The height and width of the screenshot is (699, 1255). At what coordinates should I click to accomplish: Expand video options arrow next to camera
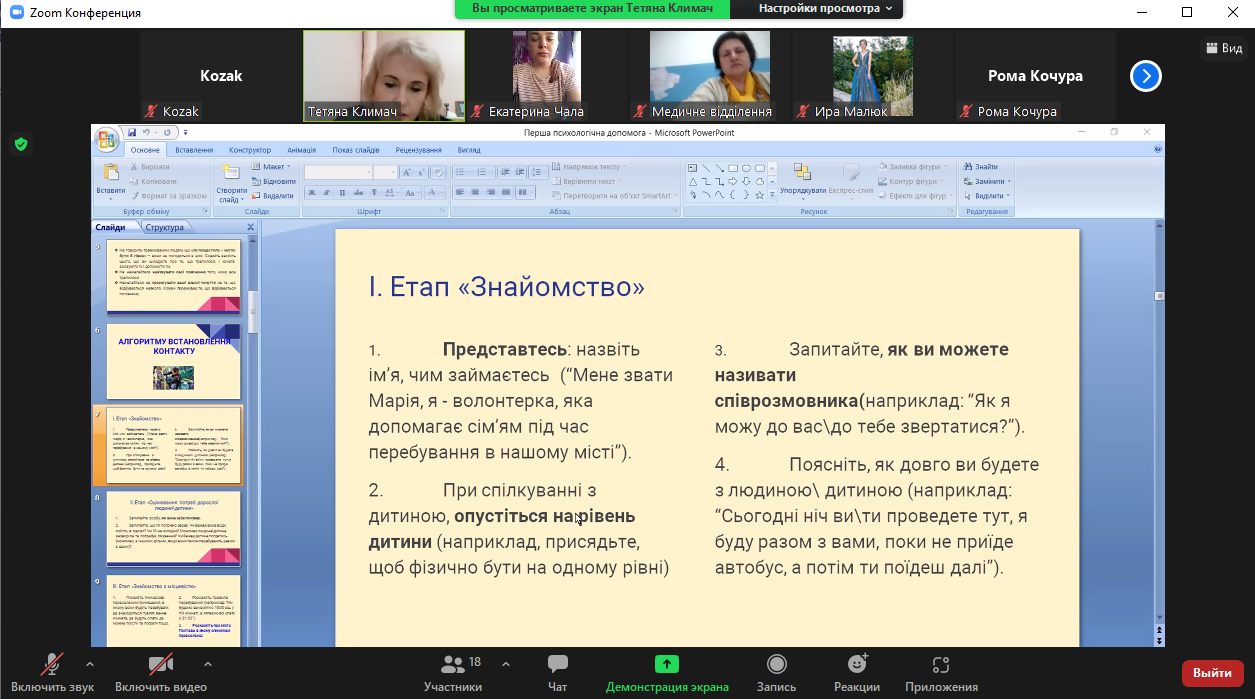tap(207, 664)
